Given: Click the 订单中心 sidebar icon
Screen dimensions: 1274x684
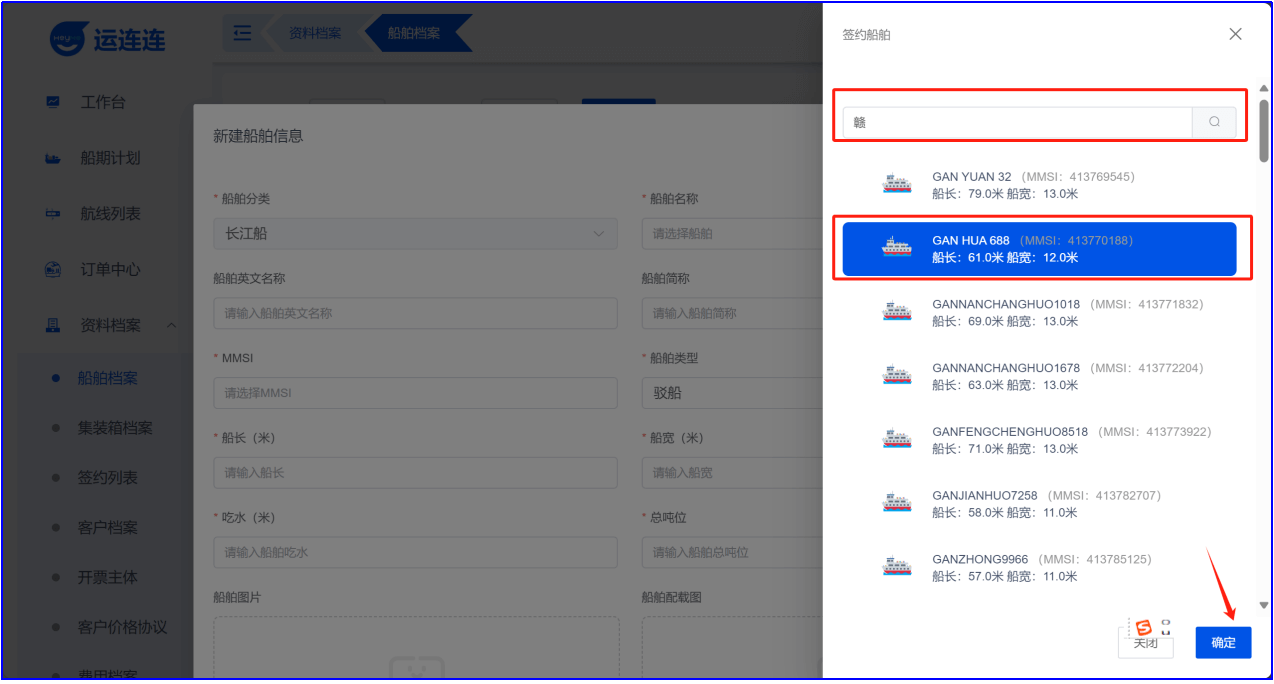Looking at the screenshot, I should (x=53, y=270).
